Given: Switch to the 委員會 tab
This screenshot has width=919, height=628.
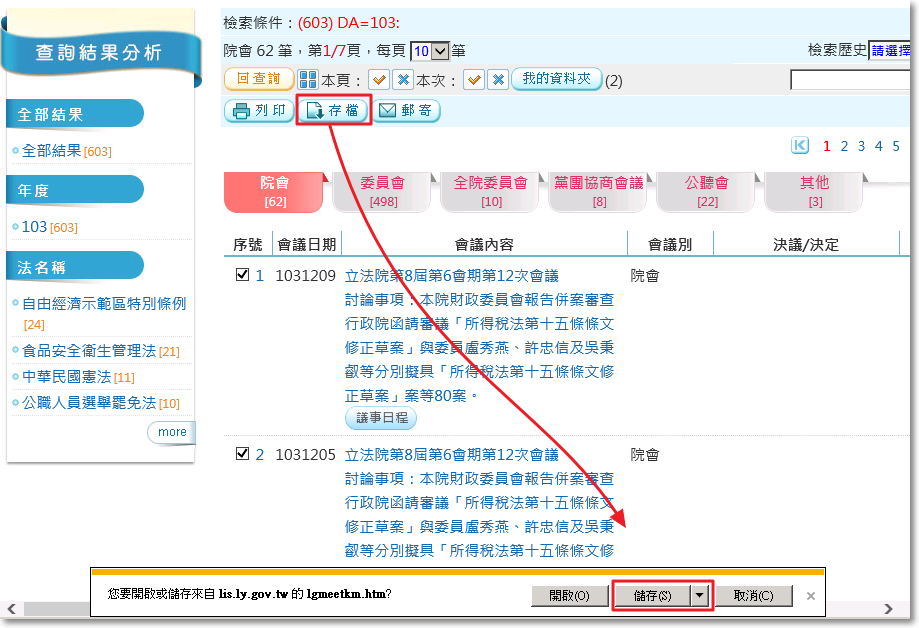Looking at the screenshot, I should coord(382,191).
